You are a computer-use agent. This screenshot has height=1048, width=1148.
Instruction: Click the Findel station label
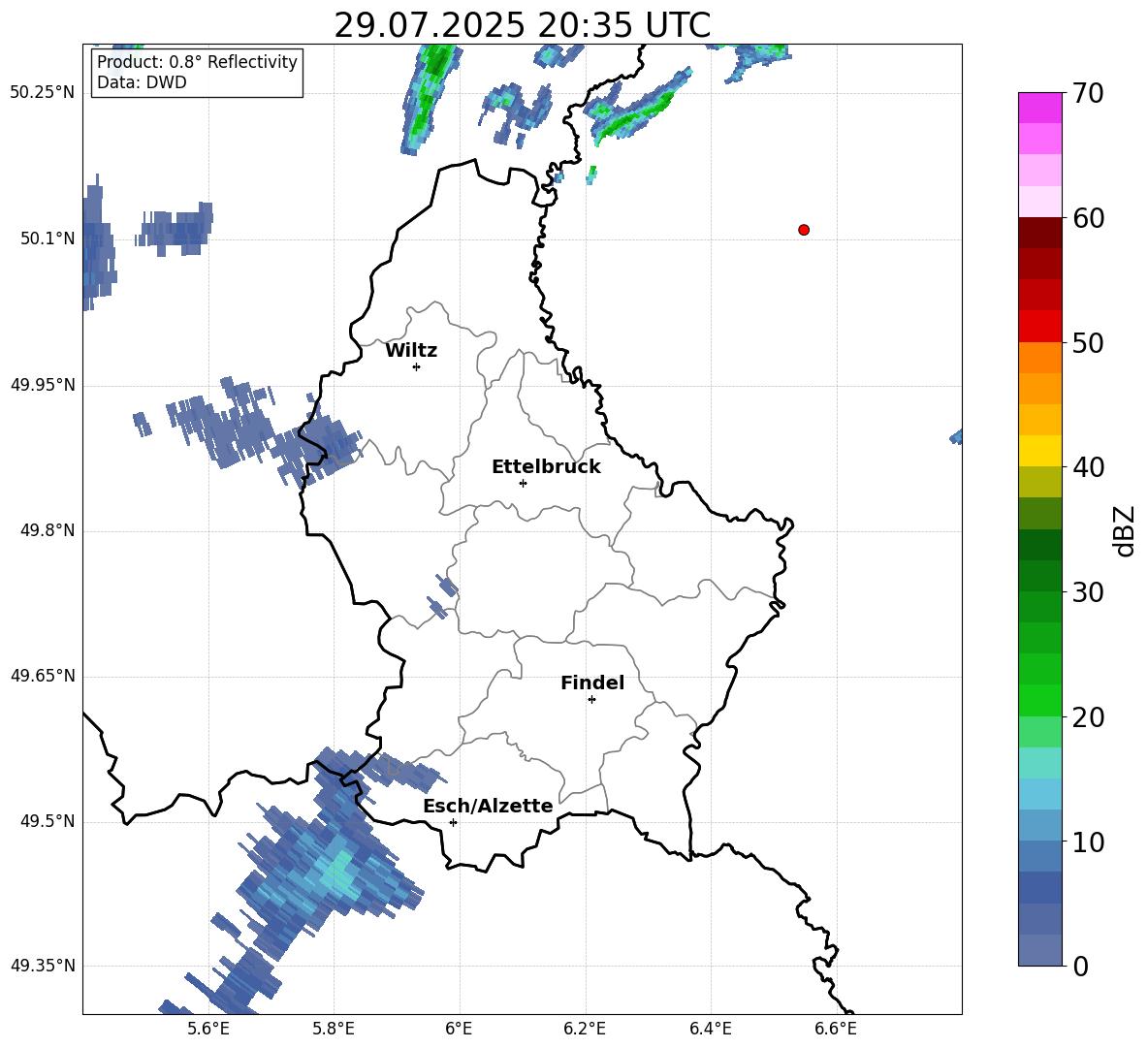pos(592,683)
